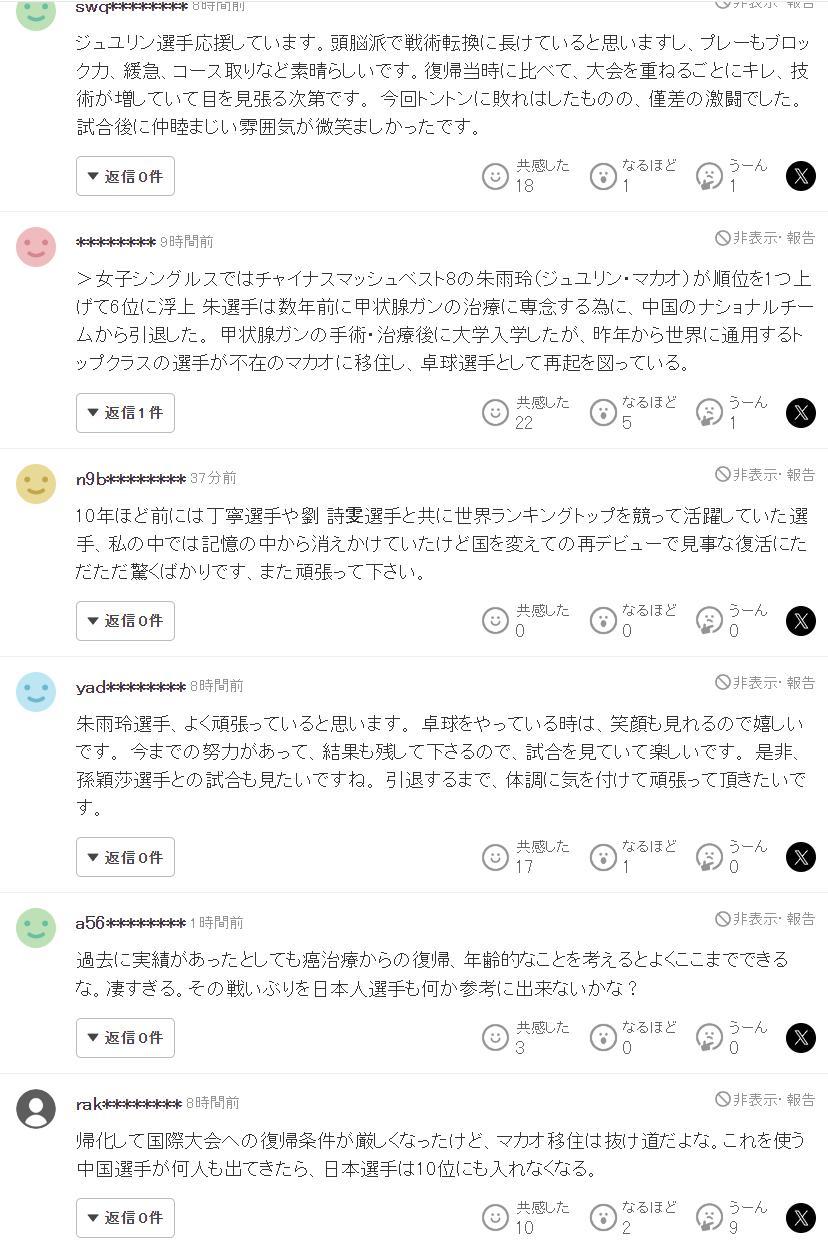This screenshot has width=828, height=1243.
Task: Expand 返信0件 under a56 comment
Action: click(x=125, y=1038)
